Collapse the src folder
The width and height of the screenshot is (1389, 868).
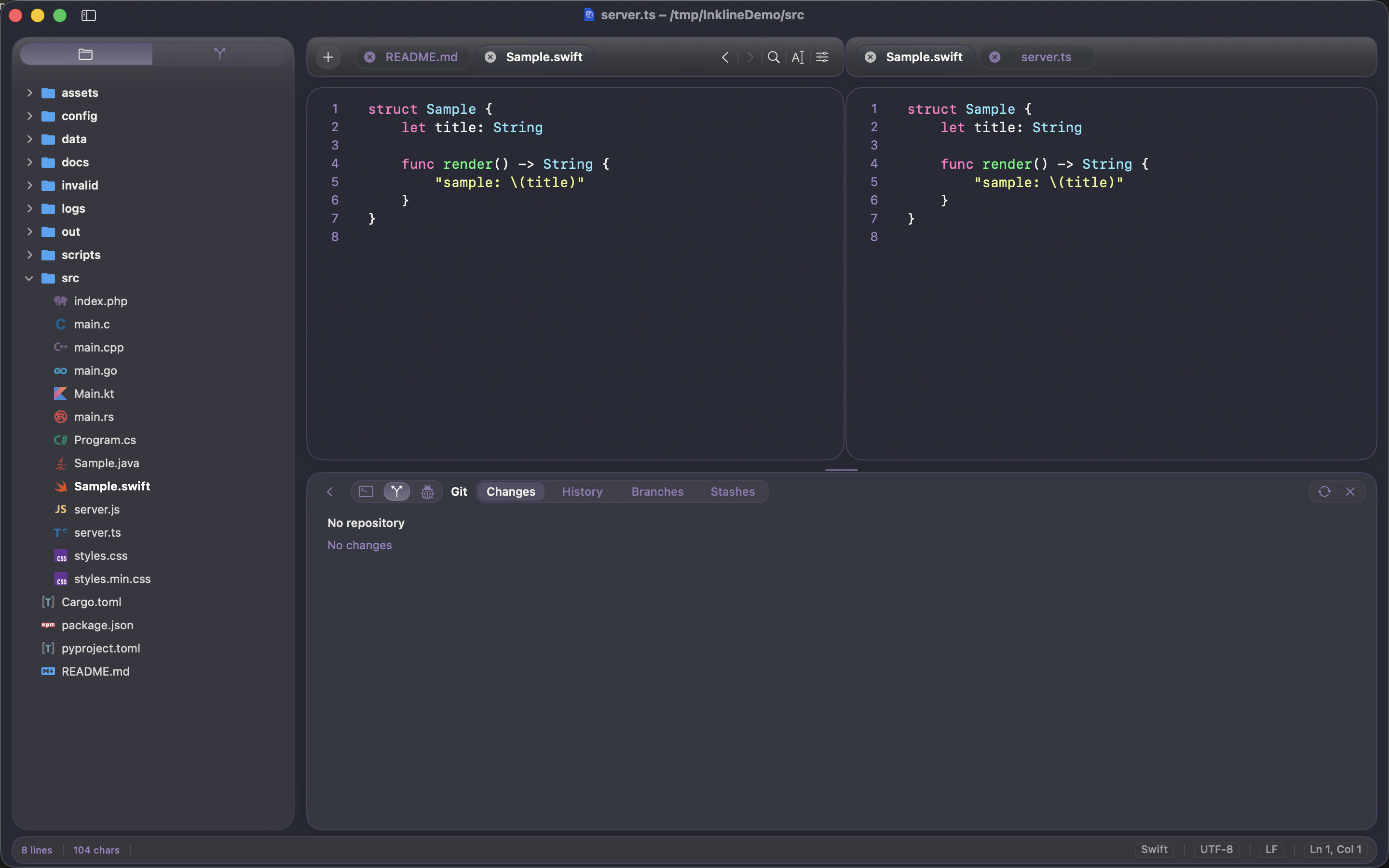click(30, 278)
